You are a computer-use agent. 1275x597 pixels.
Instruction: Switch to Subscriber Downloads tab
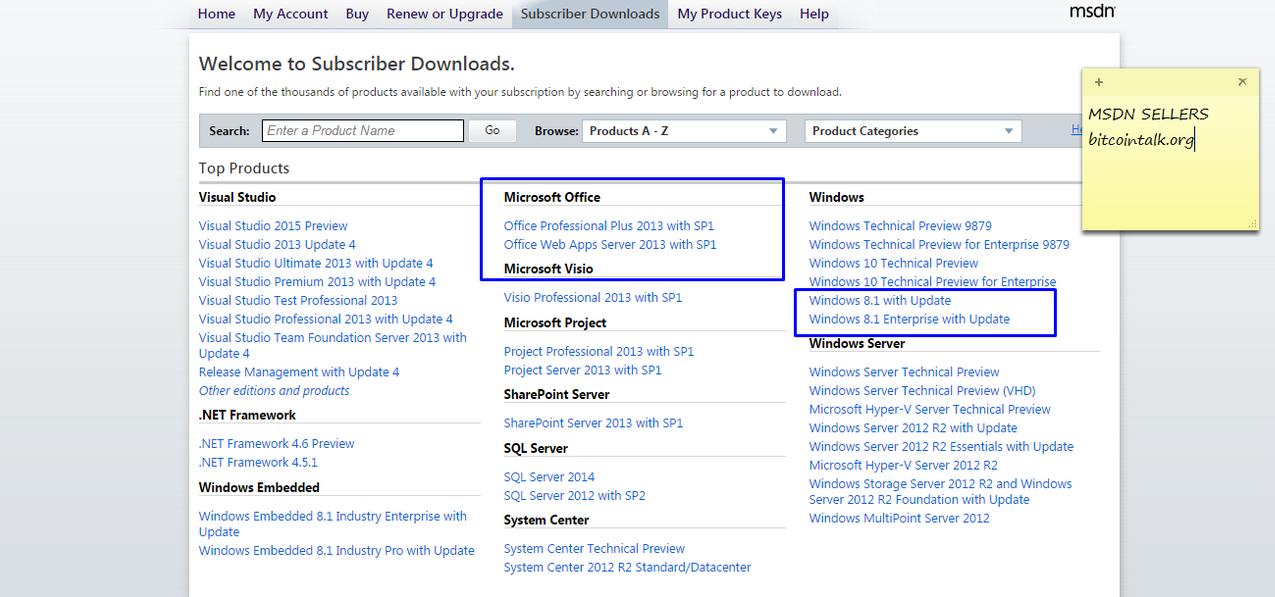590,14
